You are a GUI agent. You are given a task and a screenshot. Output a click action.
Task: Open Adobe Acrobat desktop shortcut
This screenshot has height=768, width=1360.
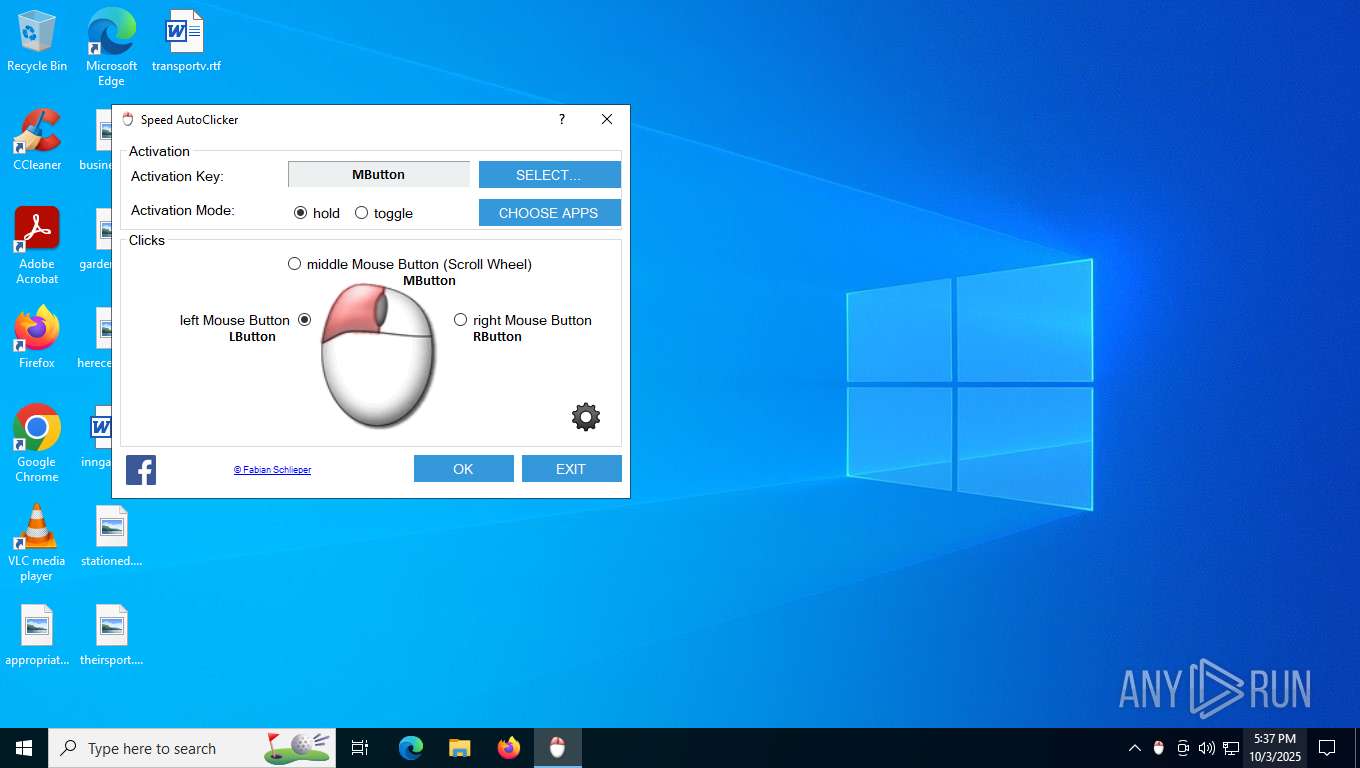(37, 246)
